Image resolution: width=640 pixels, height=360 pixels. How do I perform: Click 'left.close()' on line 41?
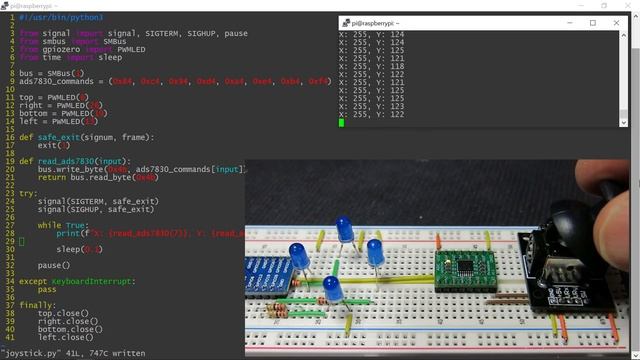click(65, 337)
